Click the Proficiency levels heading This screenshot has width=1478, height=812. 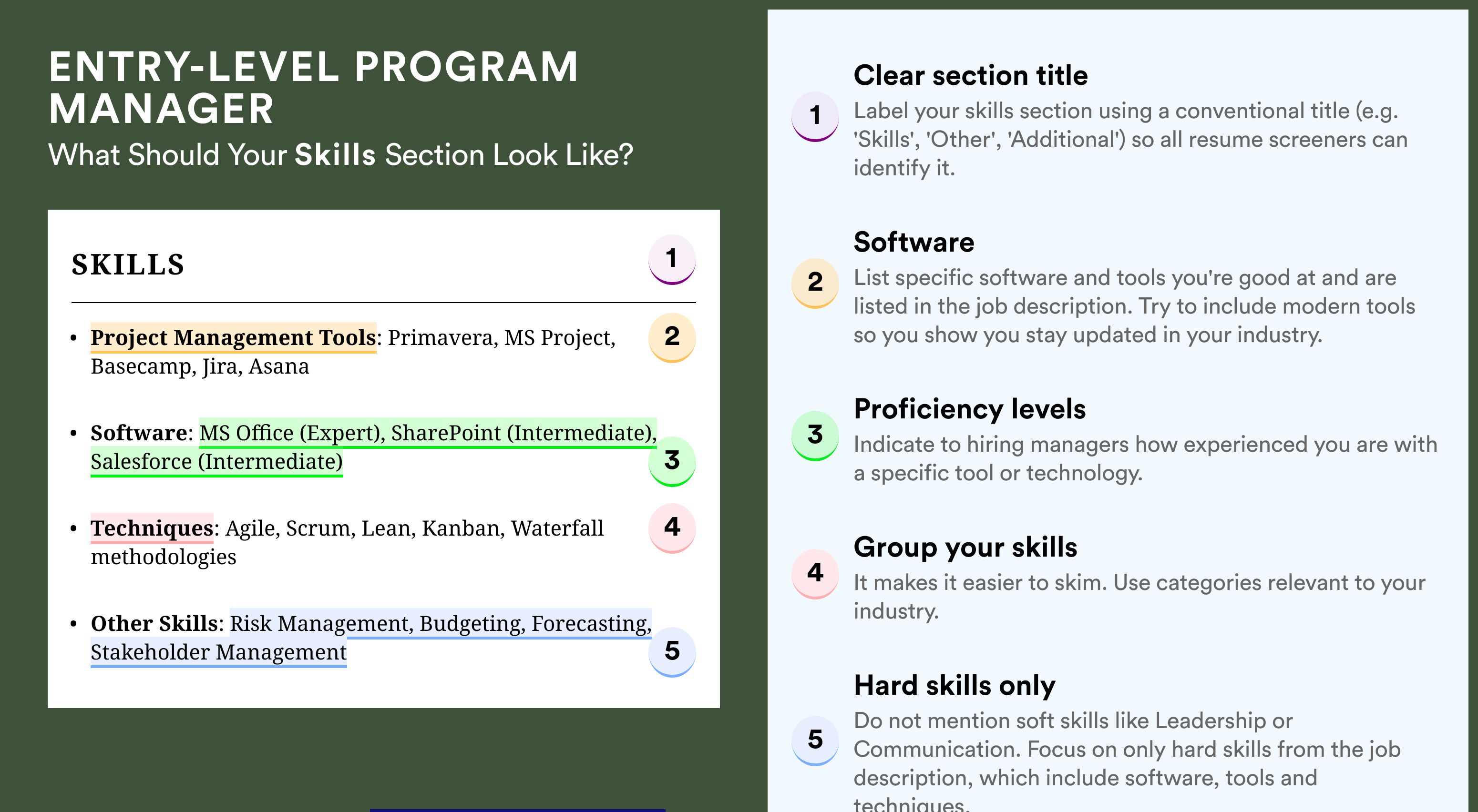970,409
